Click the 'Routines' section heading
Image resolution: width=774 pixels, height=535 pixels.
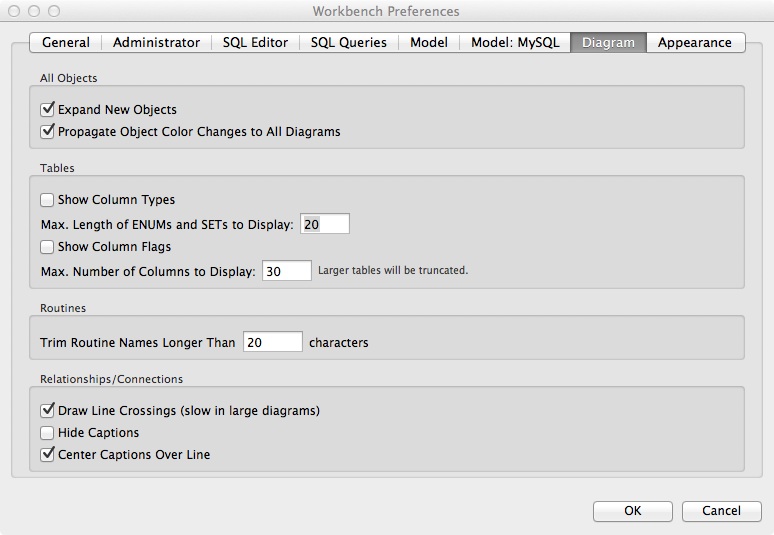[63, 308]
